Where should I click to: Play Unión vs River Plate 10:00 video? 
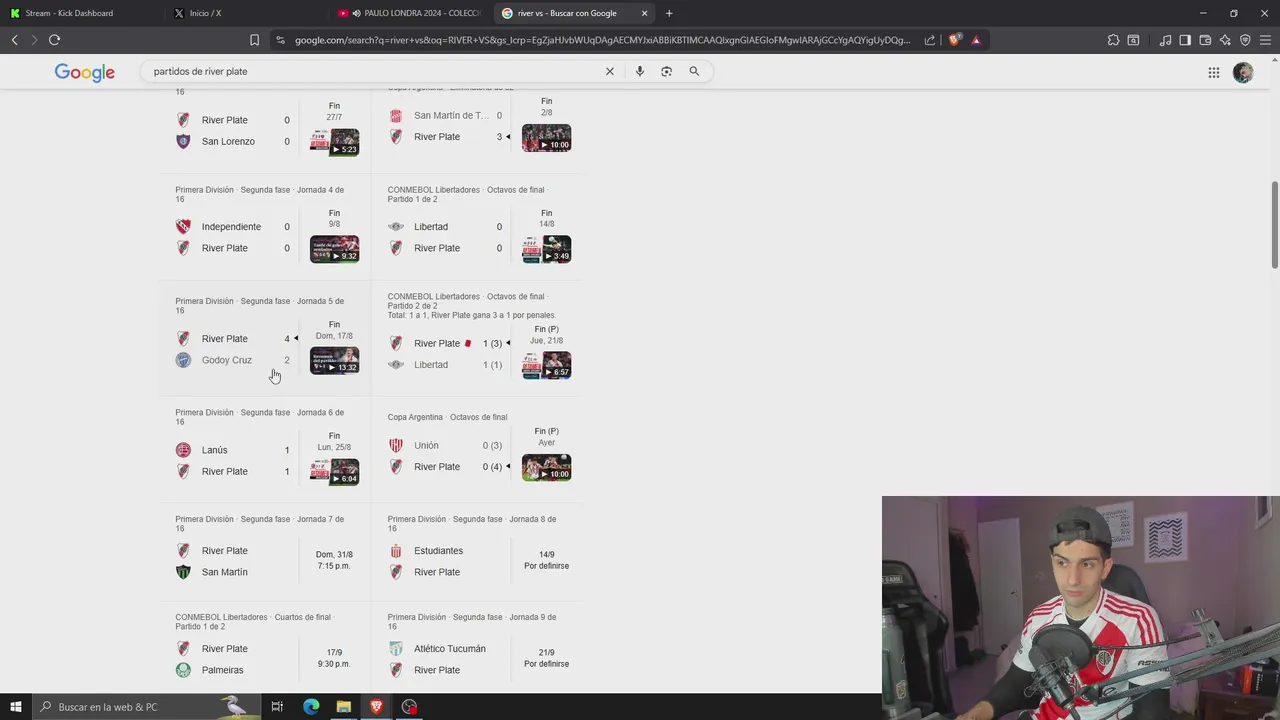pos(546,467)
